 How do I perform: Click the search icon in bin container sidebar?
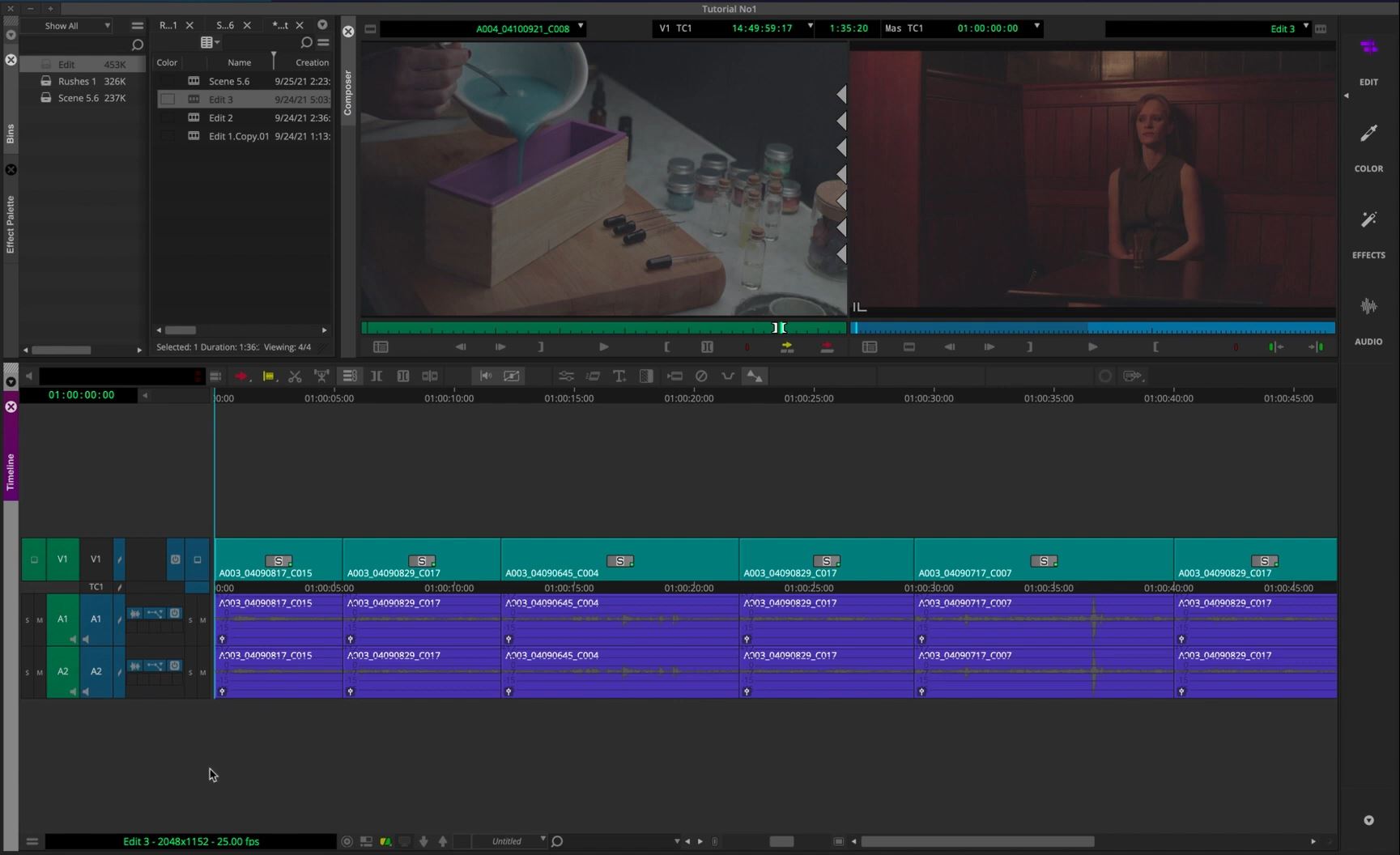(x=137, y=45)
